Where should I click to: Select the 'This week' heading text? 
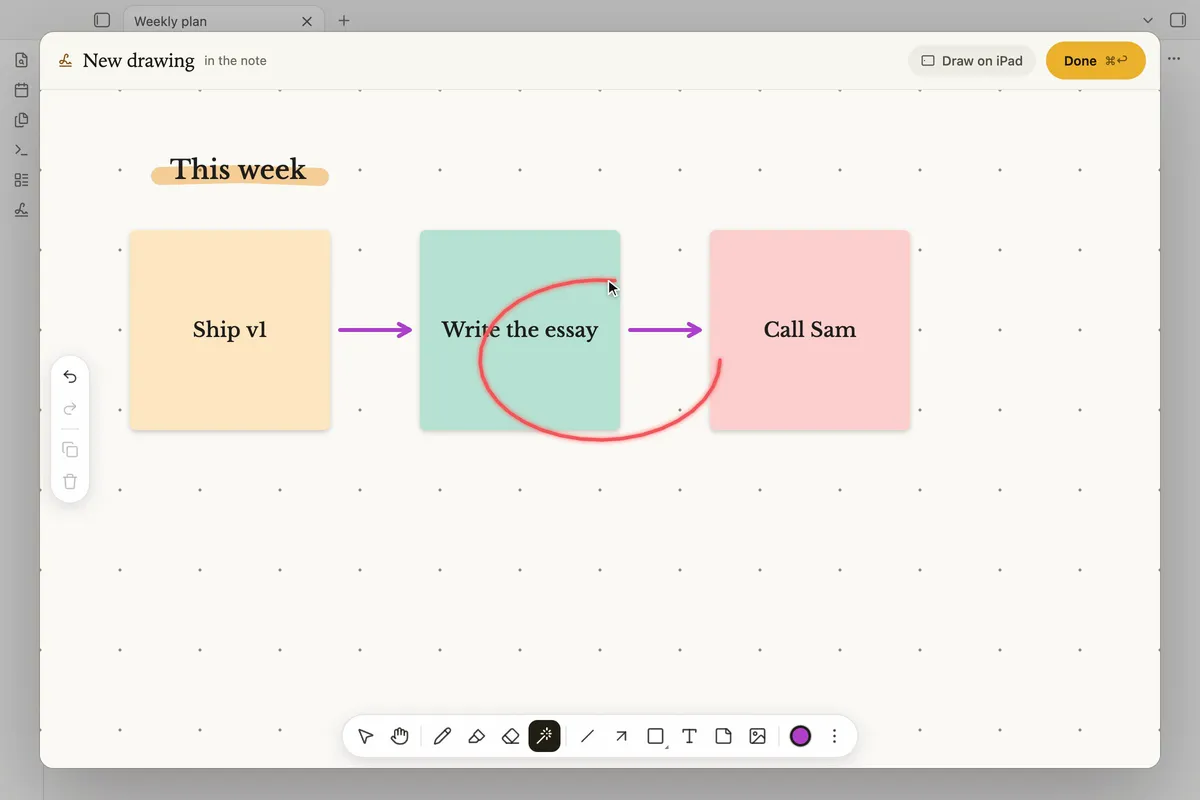coord(238,170)
